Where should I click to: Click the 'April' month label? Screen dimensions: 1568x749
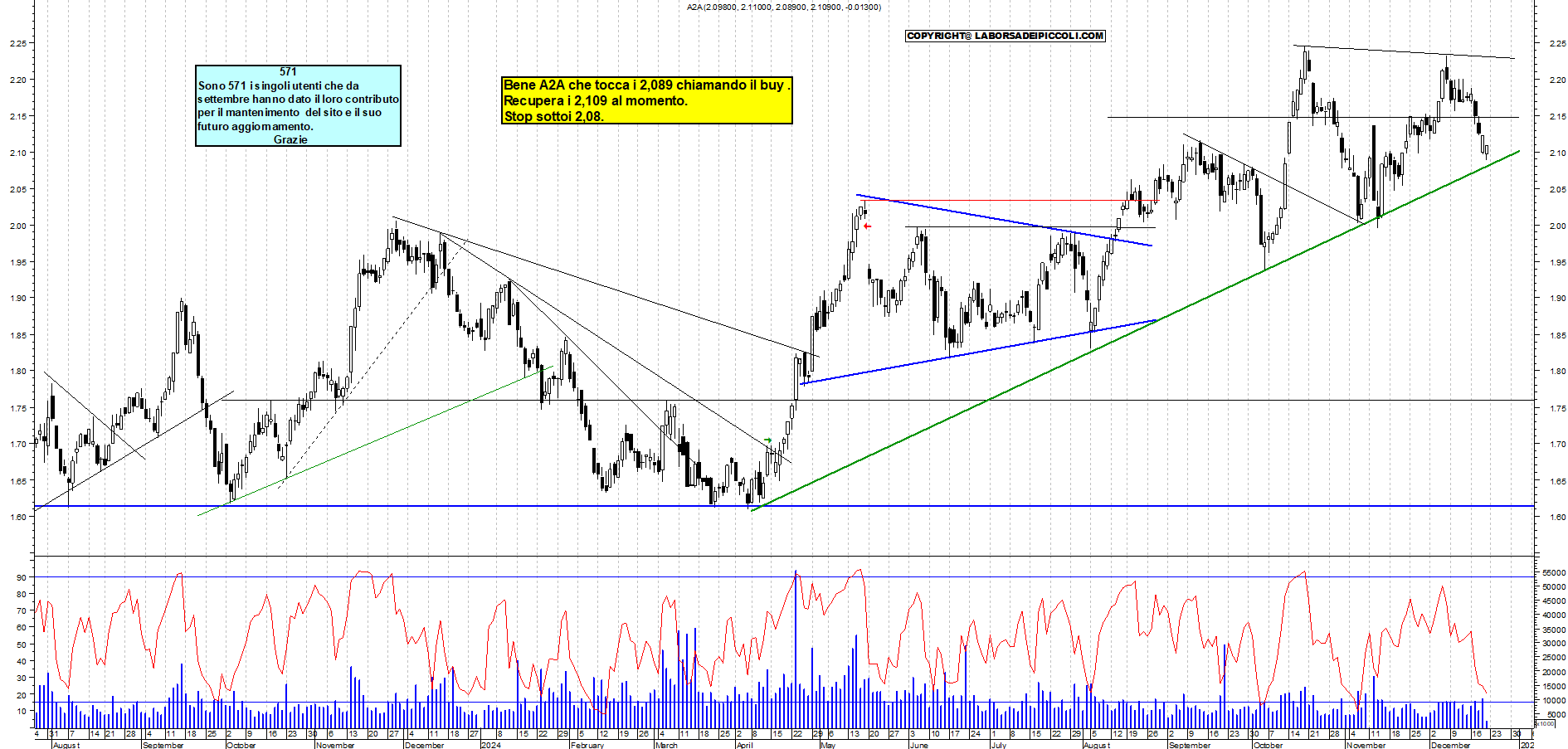tap(744, 745)
